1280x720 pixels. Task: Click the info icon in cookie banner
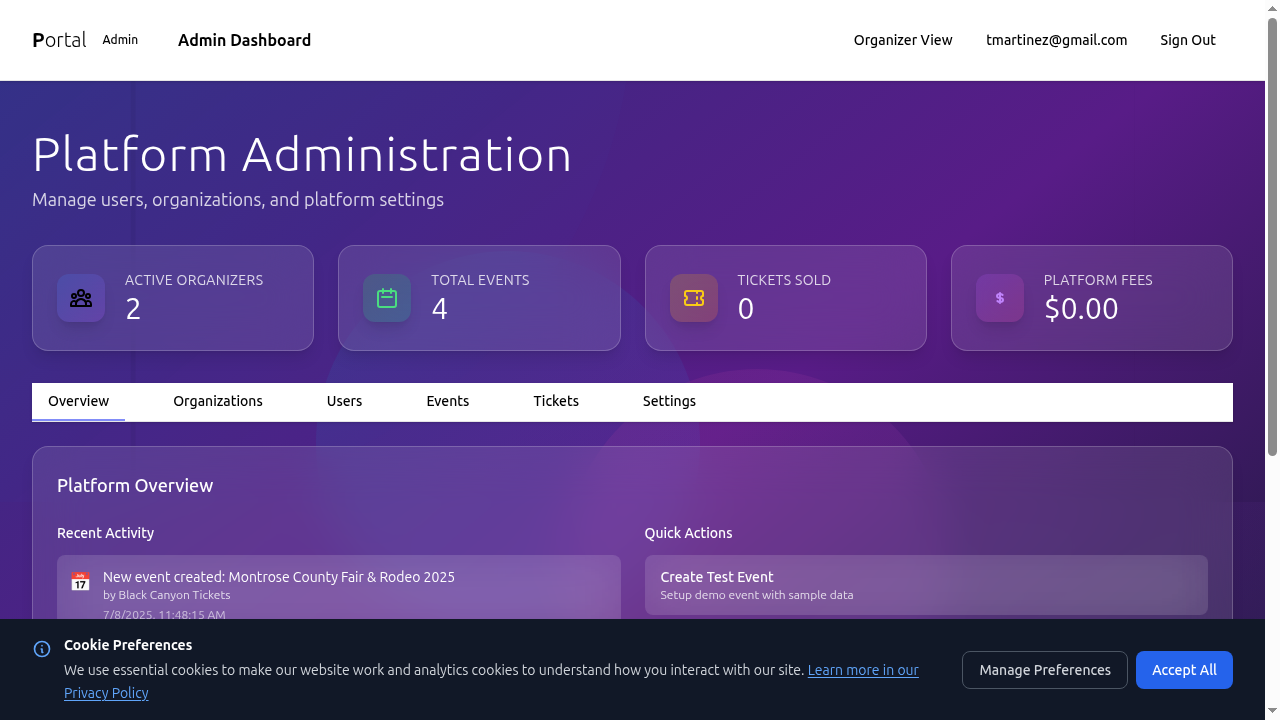(x=42, y=649)
